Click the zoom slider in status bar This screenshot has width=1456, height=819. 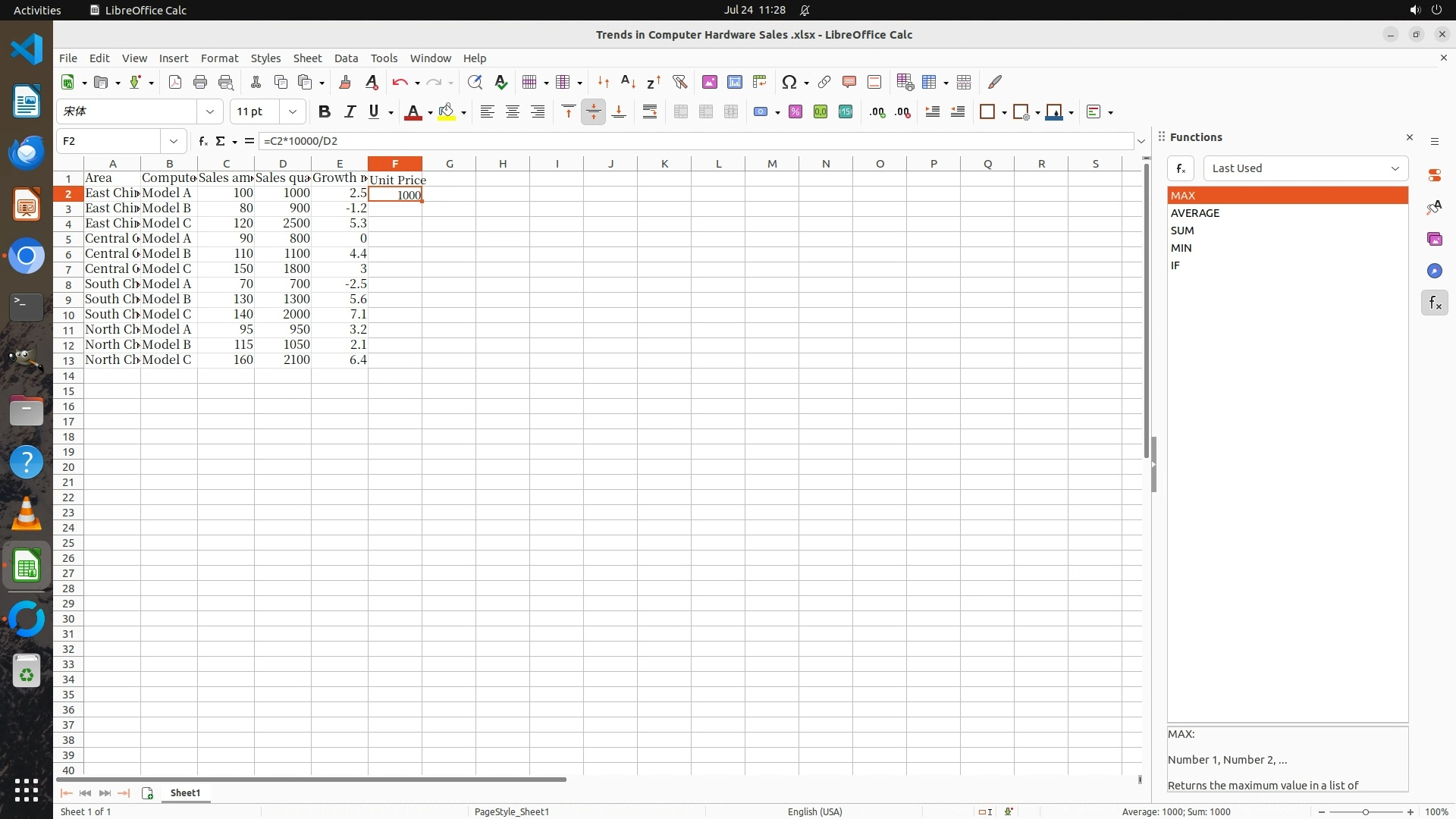[1365, 811]
